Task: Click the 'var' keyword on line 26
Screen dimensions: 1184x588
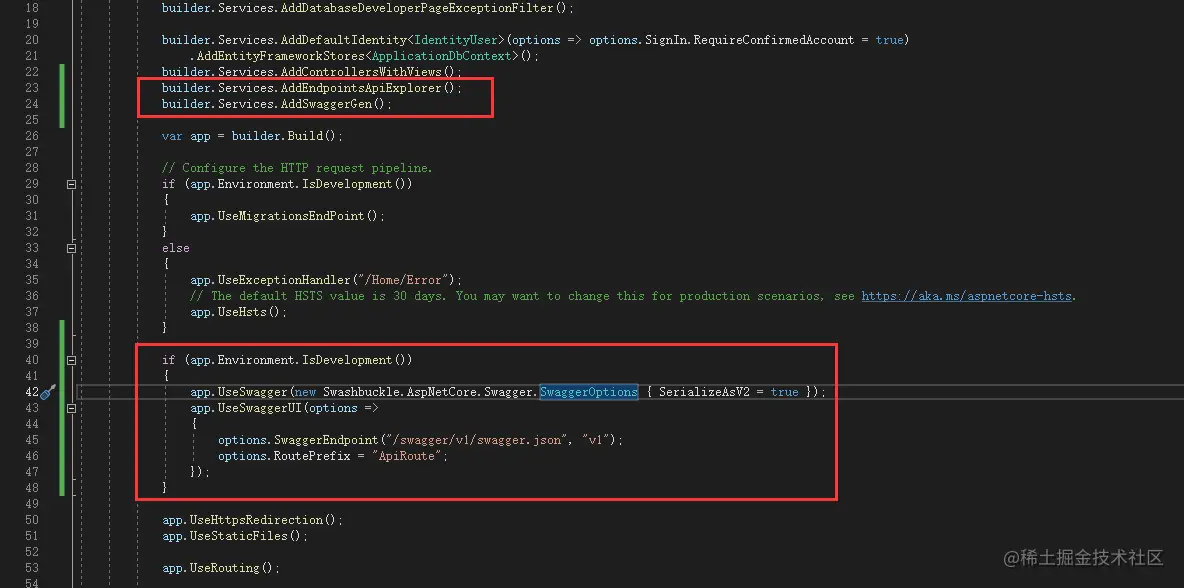Action: pyautogui.click(x=172, y=136)
